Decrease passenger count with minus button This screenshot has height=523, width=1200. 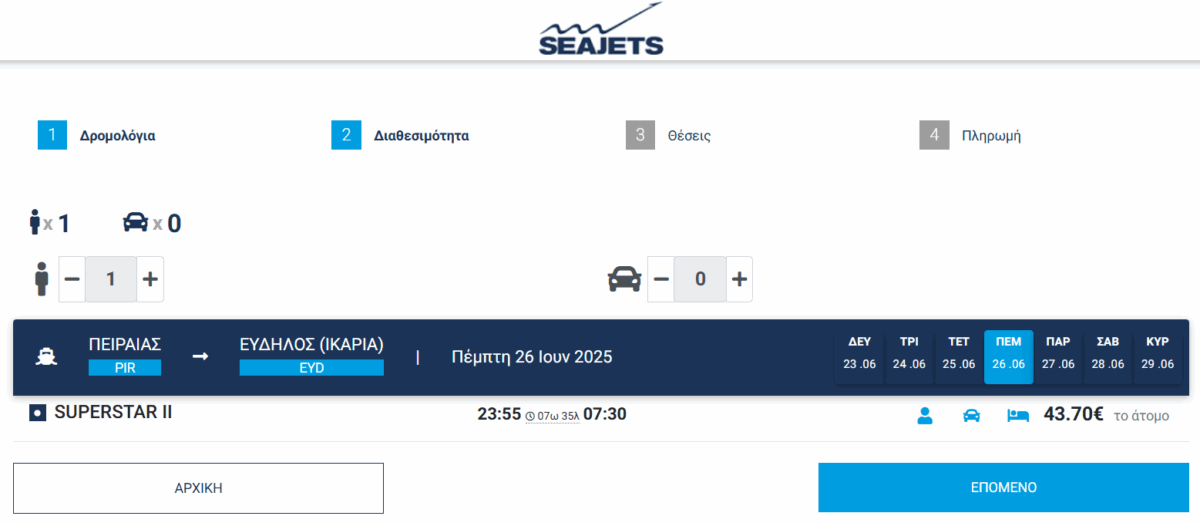(x=72, y=279)
